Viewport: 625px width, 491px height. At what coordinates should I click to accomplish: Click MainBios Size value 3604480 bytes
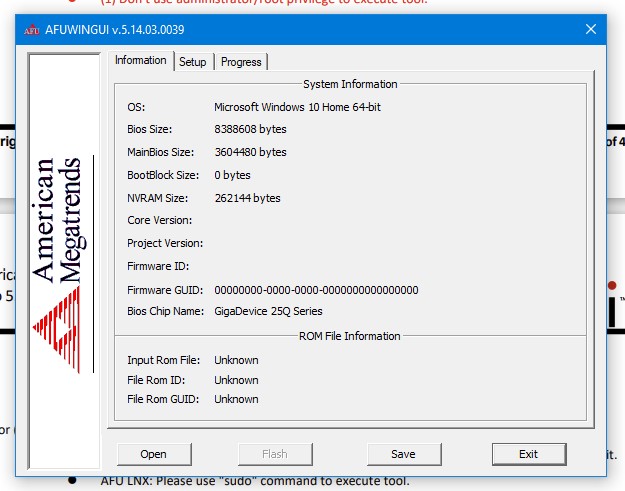(x=250, y=152)
